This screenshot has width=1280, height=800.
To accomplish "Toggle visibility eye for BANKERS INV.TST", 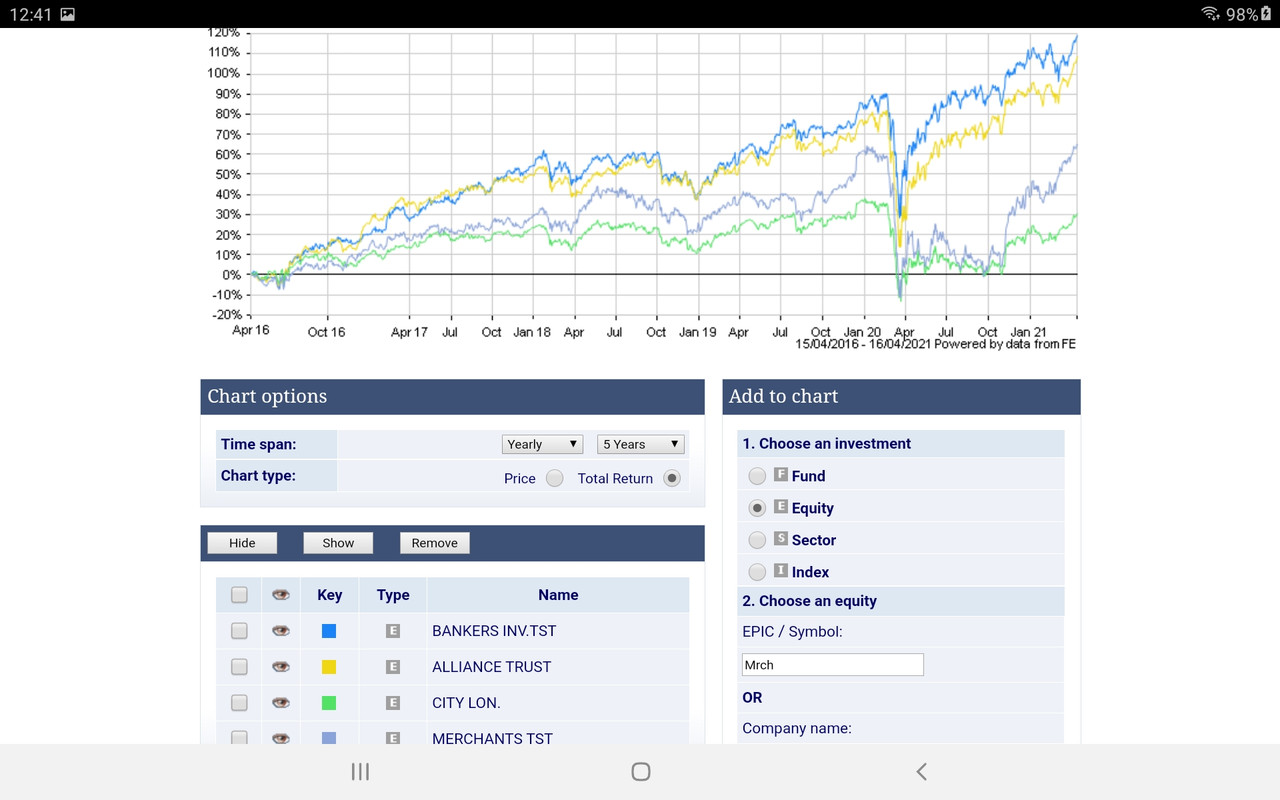I will coord(281,631).
